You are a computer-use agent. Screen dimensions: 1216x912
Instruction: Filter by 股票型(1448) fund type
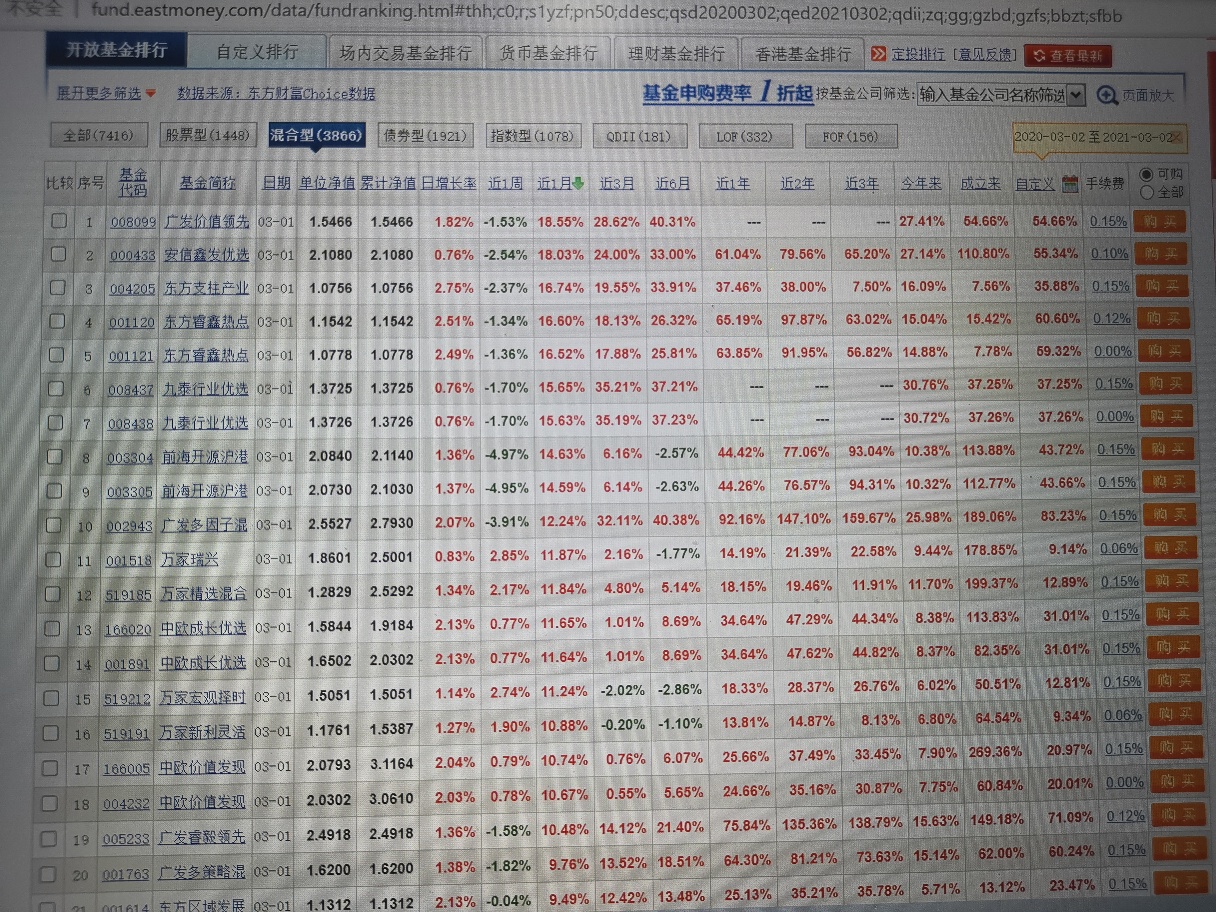click(x=207, y=135)
